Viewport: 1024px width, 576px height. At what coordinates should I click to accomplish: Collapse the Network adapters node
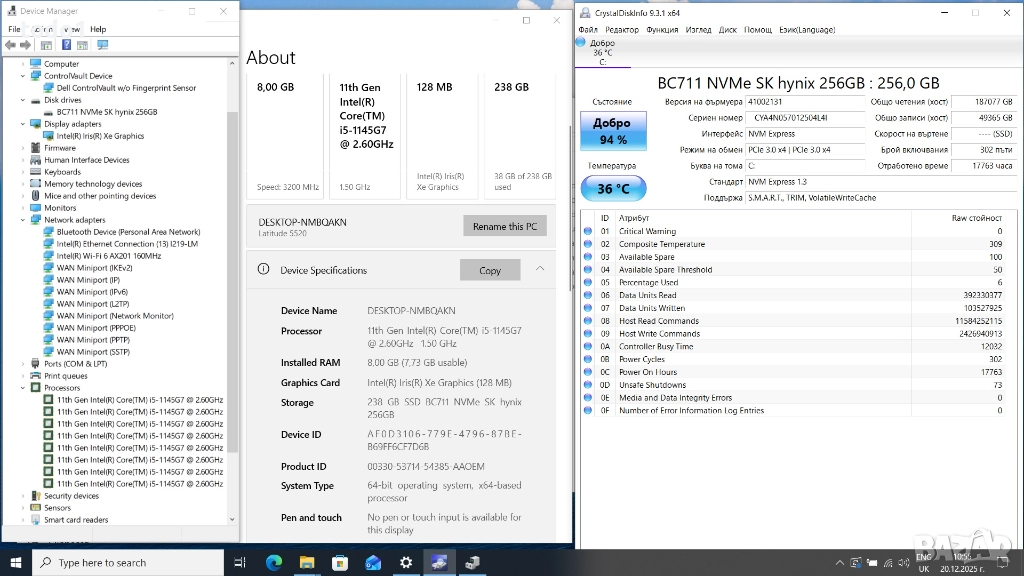(x=23, y=220)
